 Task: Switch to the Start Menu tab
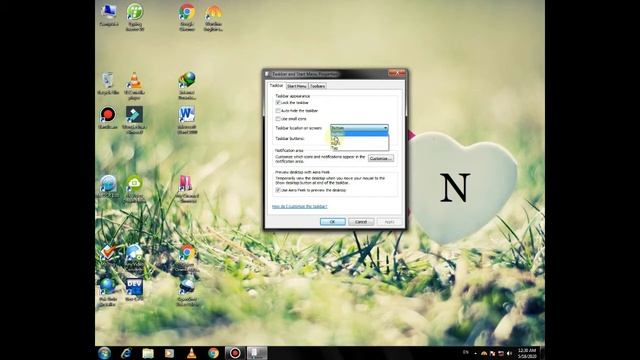click(x=297, y=86)
